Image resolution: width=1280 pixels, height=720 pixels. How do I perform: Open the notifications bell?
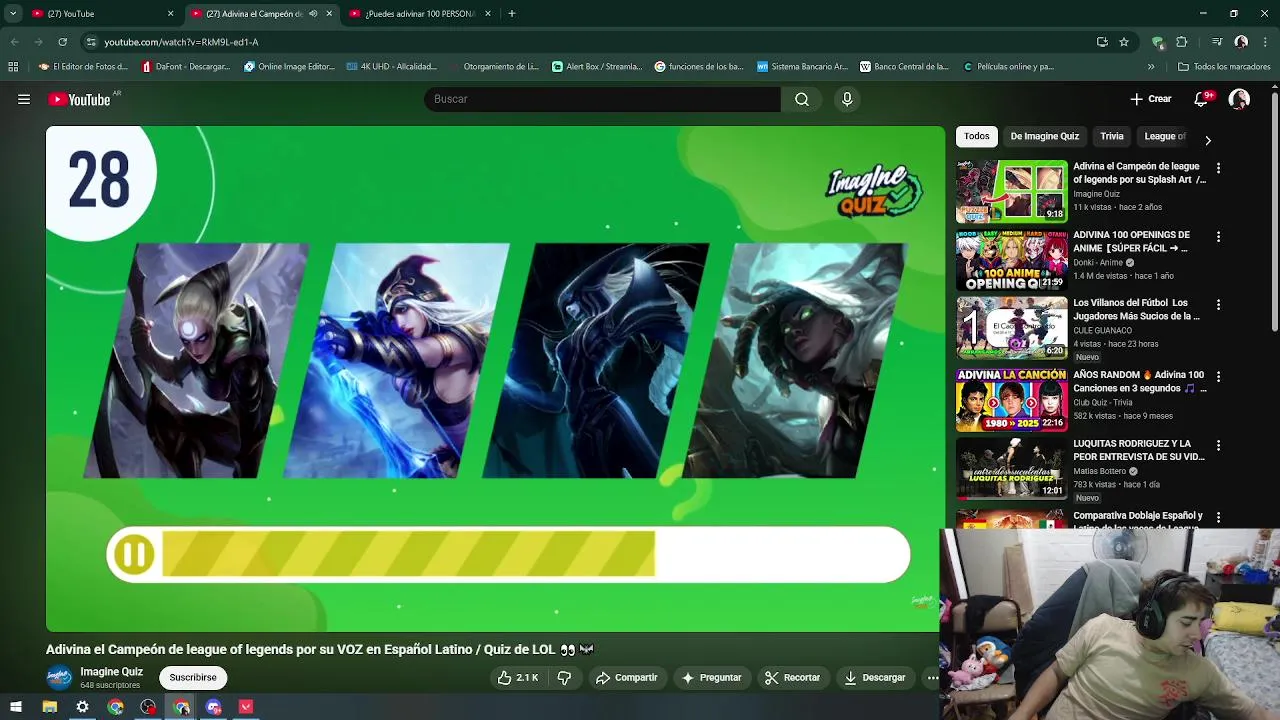[x=1201, y=99]
